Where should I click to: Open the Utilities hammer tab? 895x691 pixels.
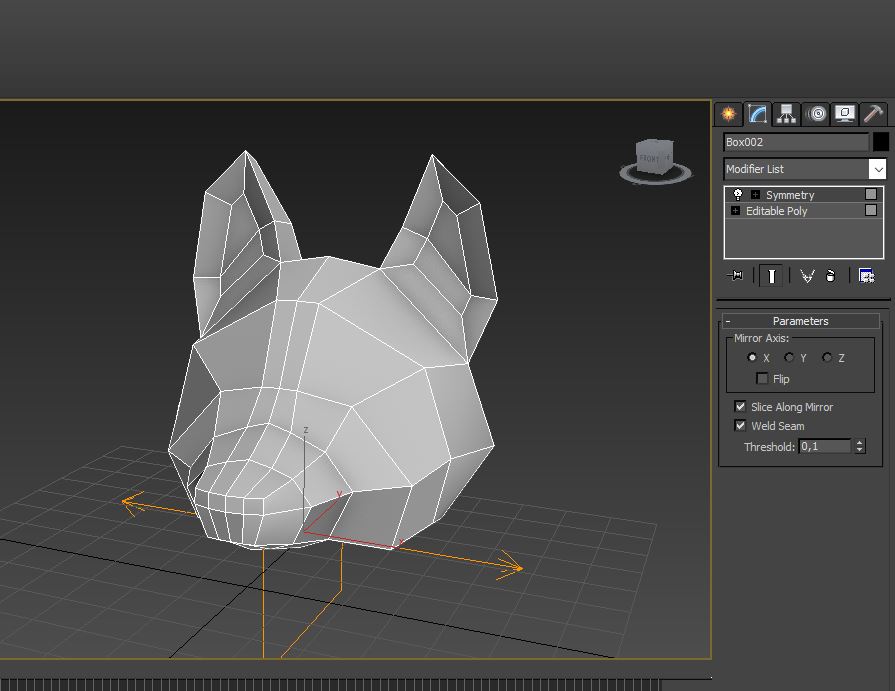tap(873, 114)
